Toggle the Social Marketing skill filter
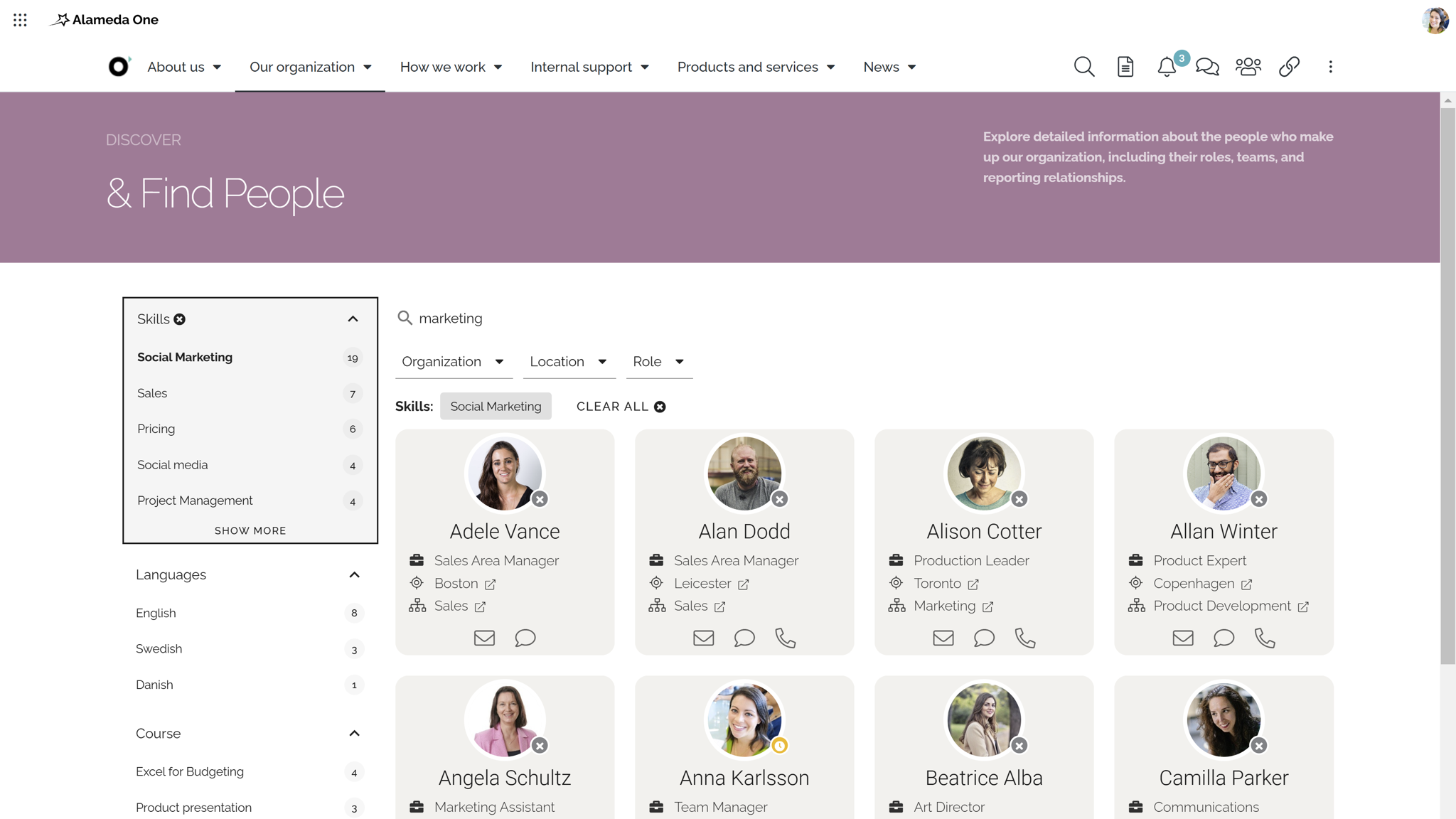Viewport: 1456px width, 819px height. point(250,358)
